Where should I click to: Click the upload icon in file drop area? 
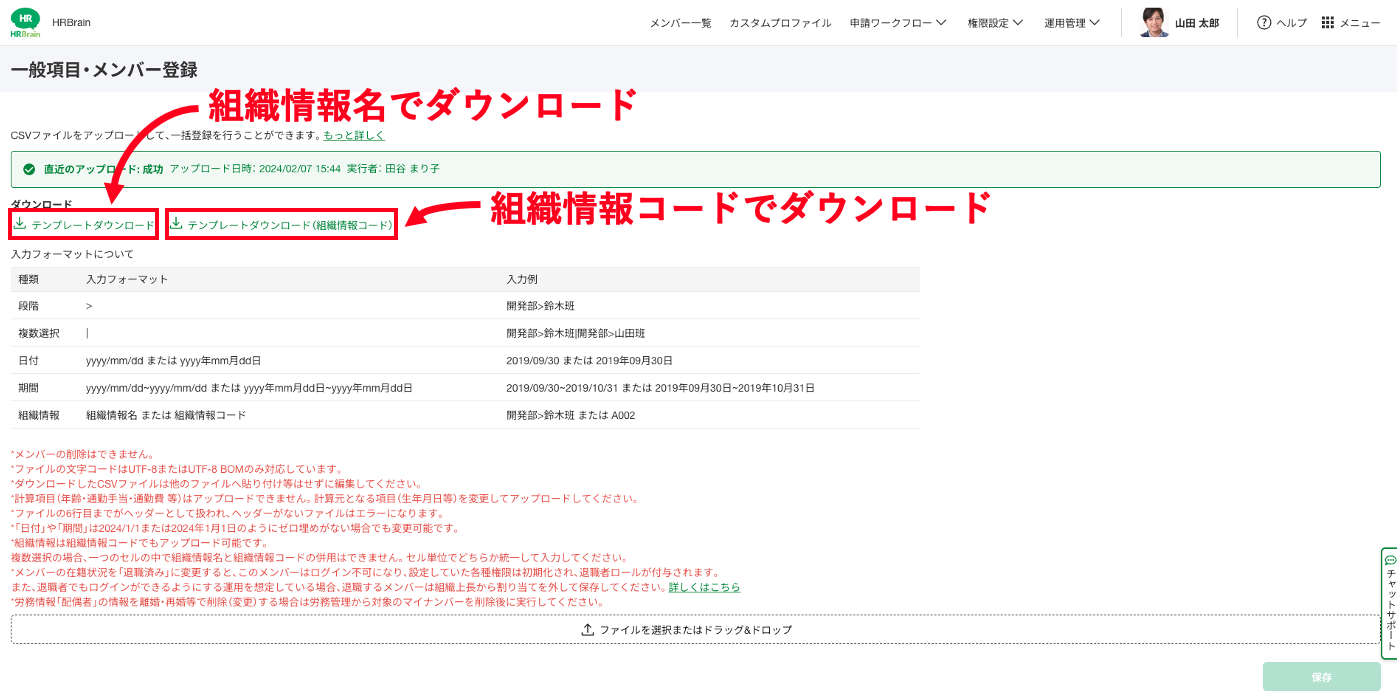point(588,630)
